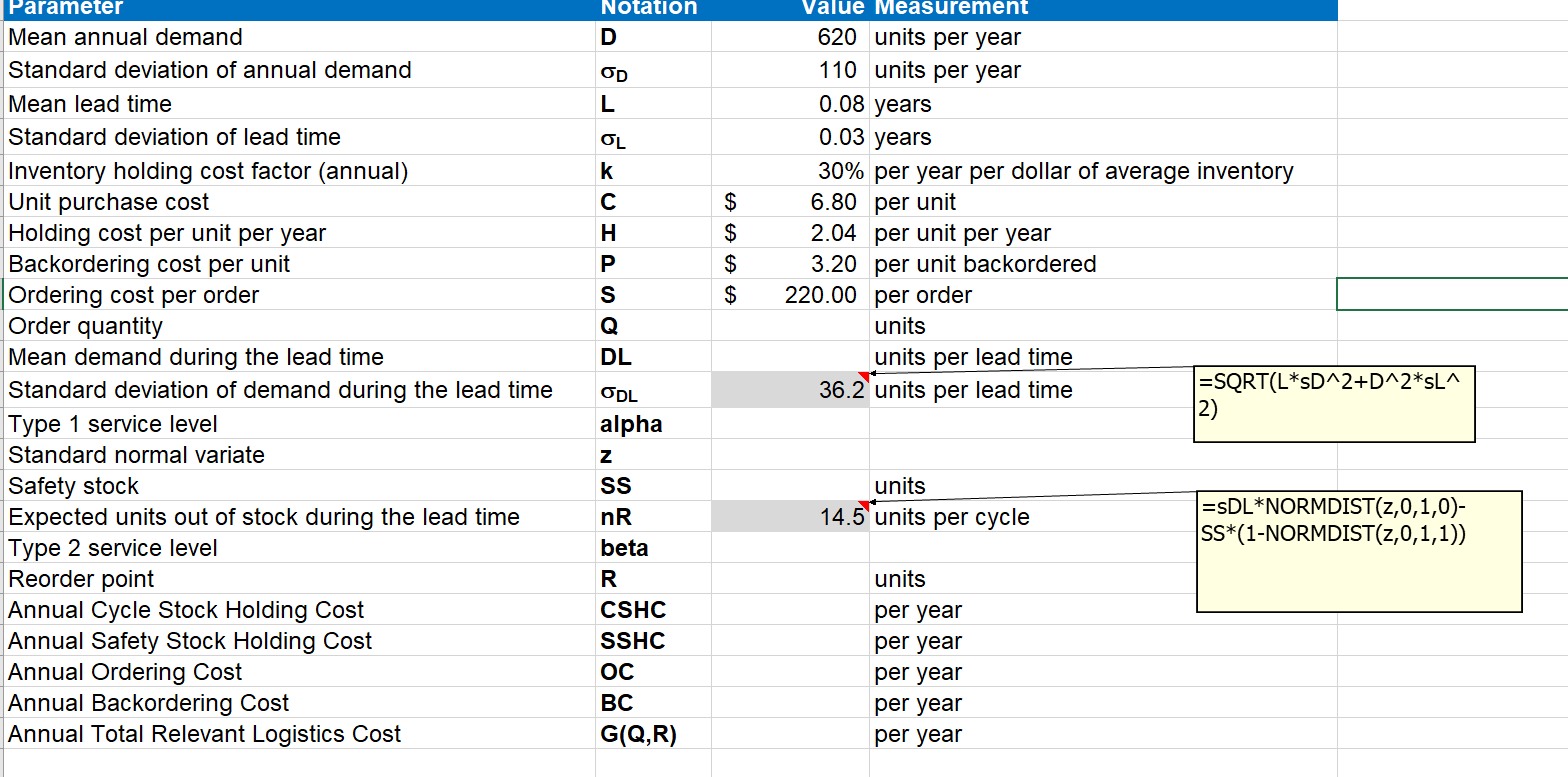The image size is (1568, 777).
Task: Click 'Standard deviation of annual demand' label
Action: (210, 70)
